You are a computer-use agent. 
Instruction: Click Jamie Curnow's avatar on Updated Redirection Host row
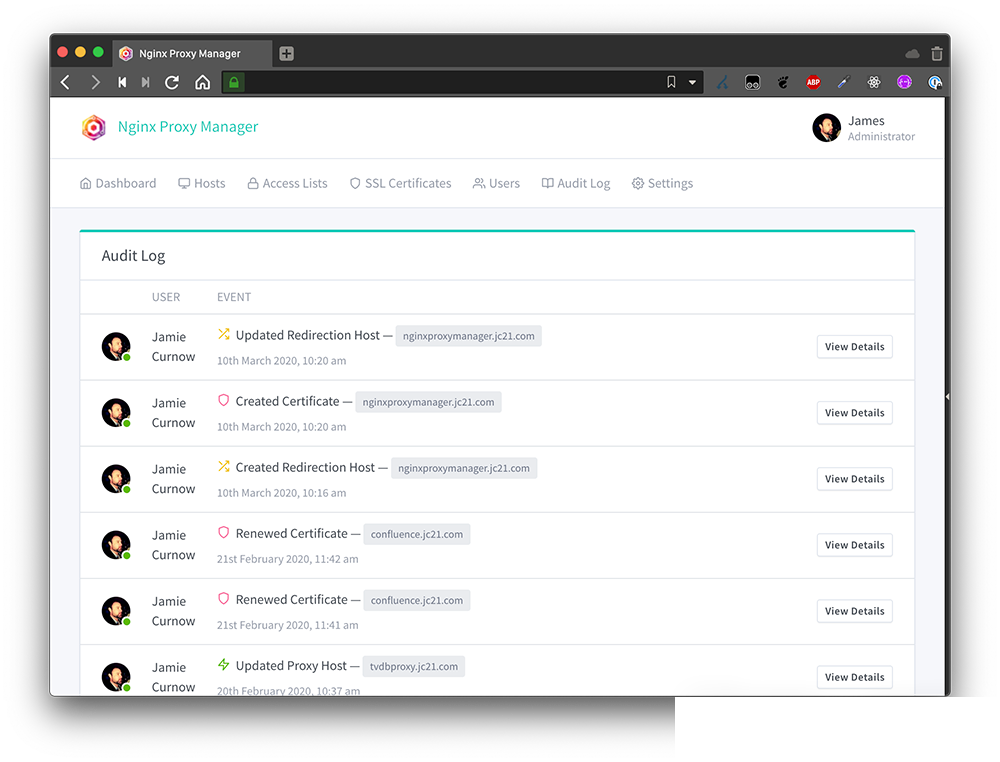[116, 347]
